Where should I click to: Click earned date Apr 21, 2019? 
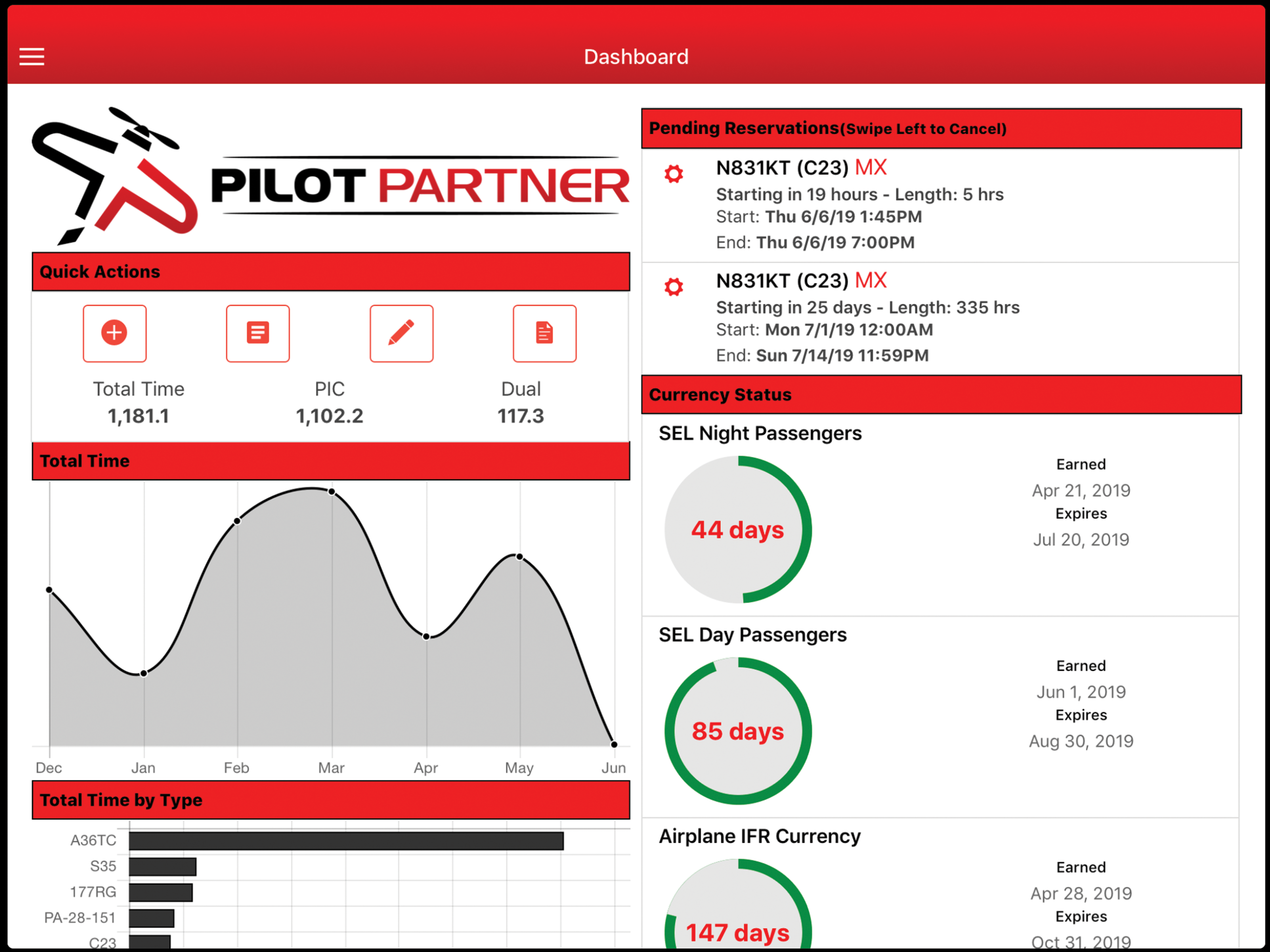[1081, 490]
